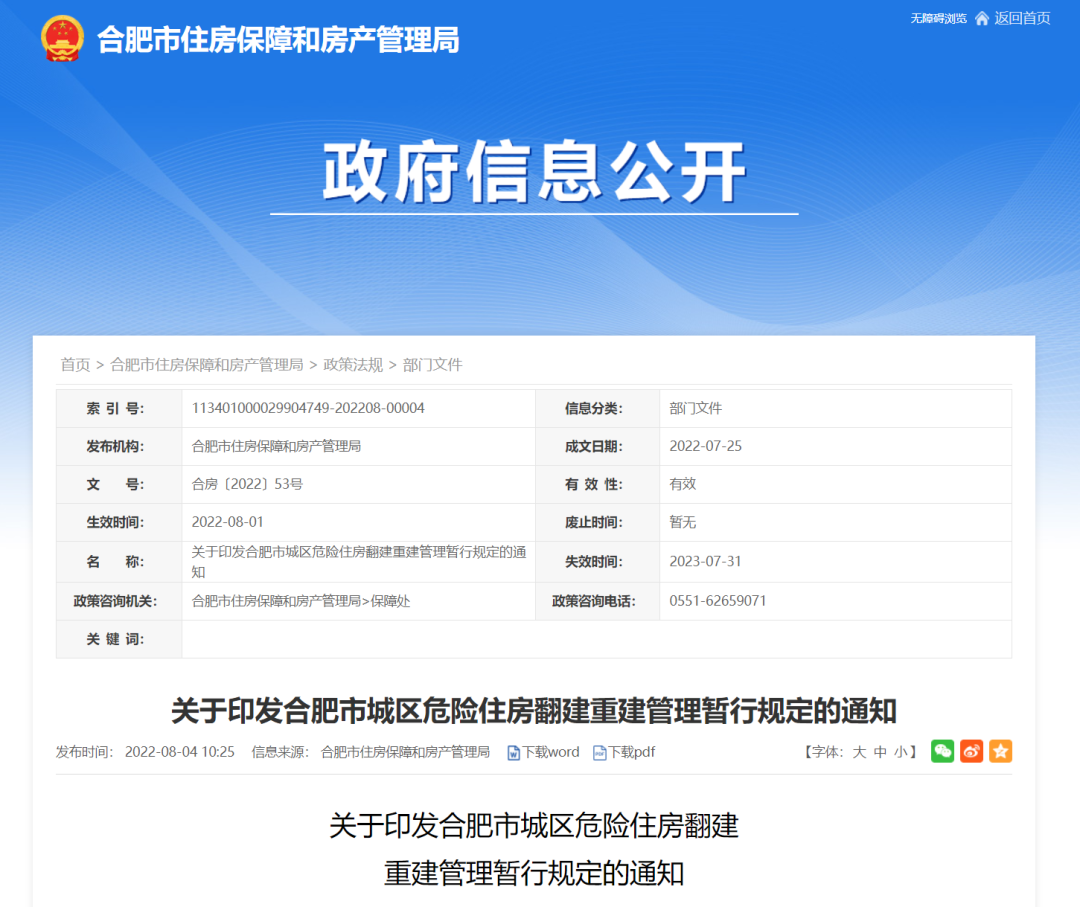Click the publish time 2022-08-04 10:25
Viewport: 1080px width, 907px height.
180,752
